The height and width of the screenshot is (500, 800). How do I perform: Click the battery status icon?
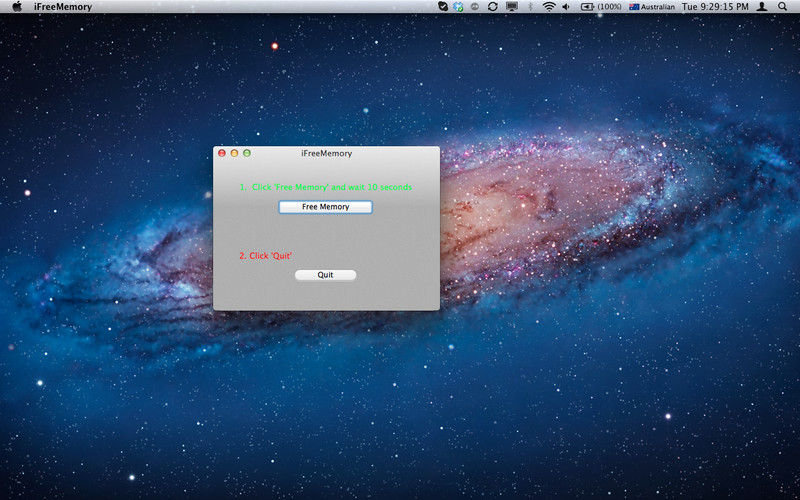coord(587,7)
